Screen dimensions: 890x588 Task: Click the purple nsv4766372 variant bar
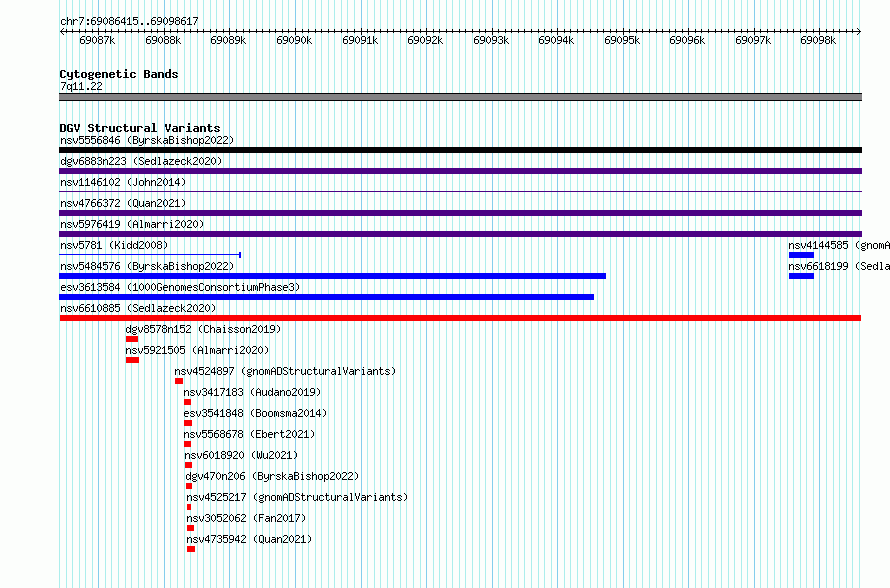(460, 213)
